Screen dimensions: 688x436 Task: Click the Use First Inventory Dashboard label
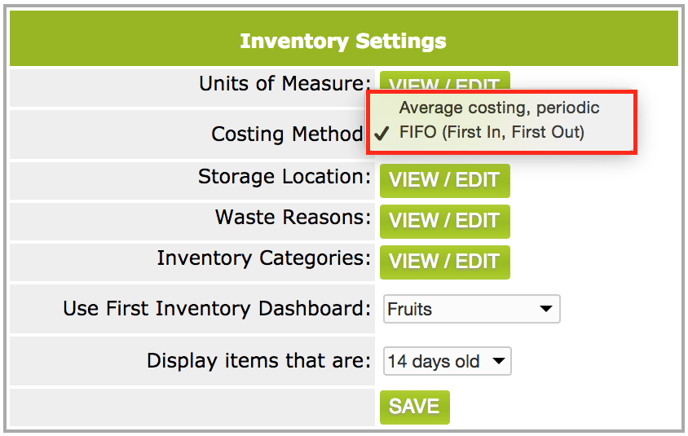pyautogui.click(x=217, y=308)
